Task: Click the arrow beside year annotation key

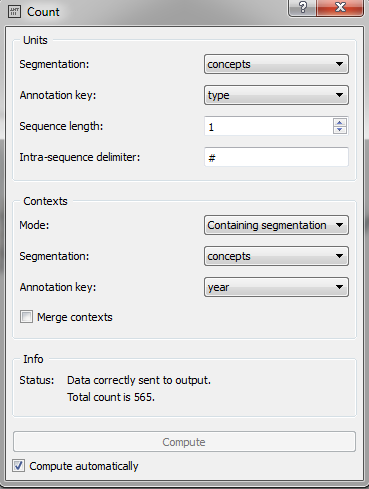Action: point(339,287)
